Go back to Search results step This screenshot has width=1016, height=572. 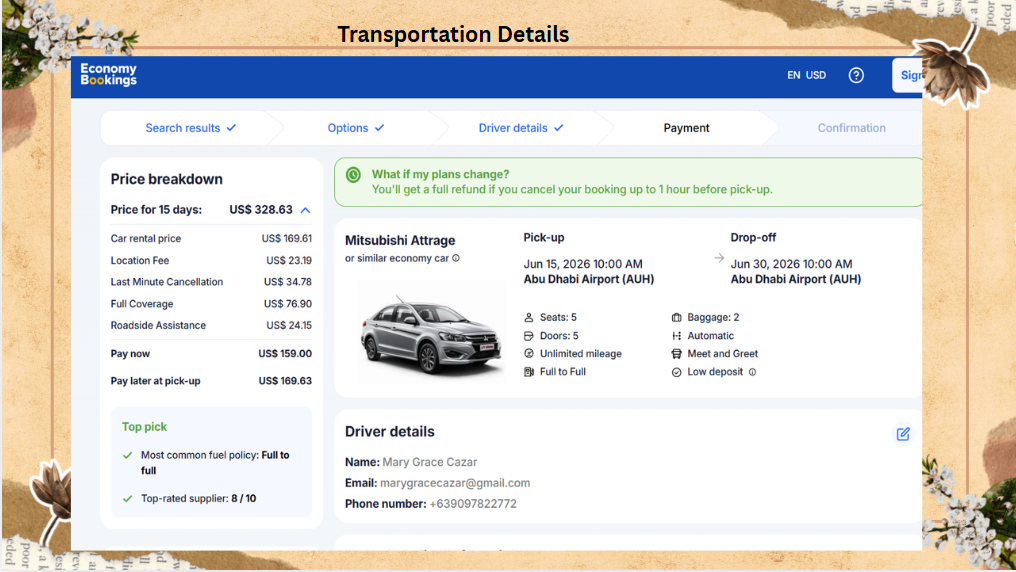coord(190,128)
